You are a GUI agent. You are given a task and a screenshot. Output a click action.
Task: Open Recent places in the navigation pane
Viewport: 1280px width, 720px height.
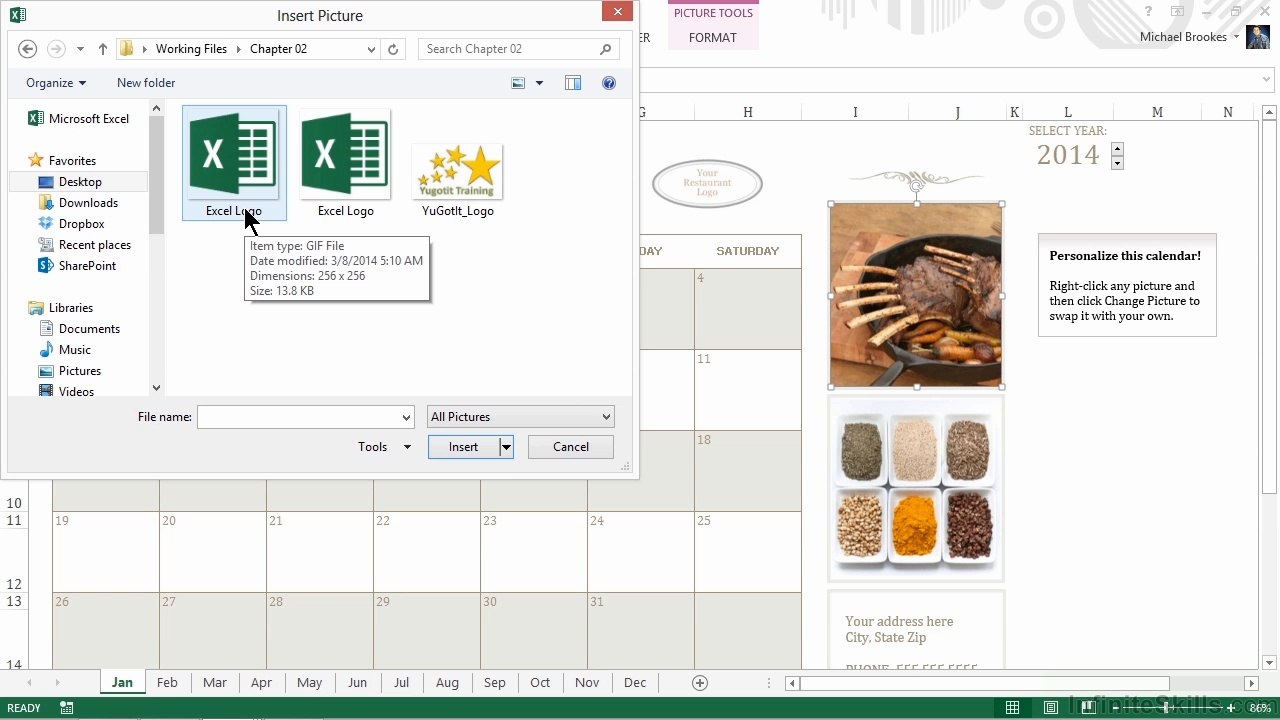tap(84, 245)
